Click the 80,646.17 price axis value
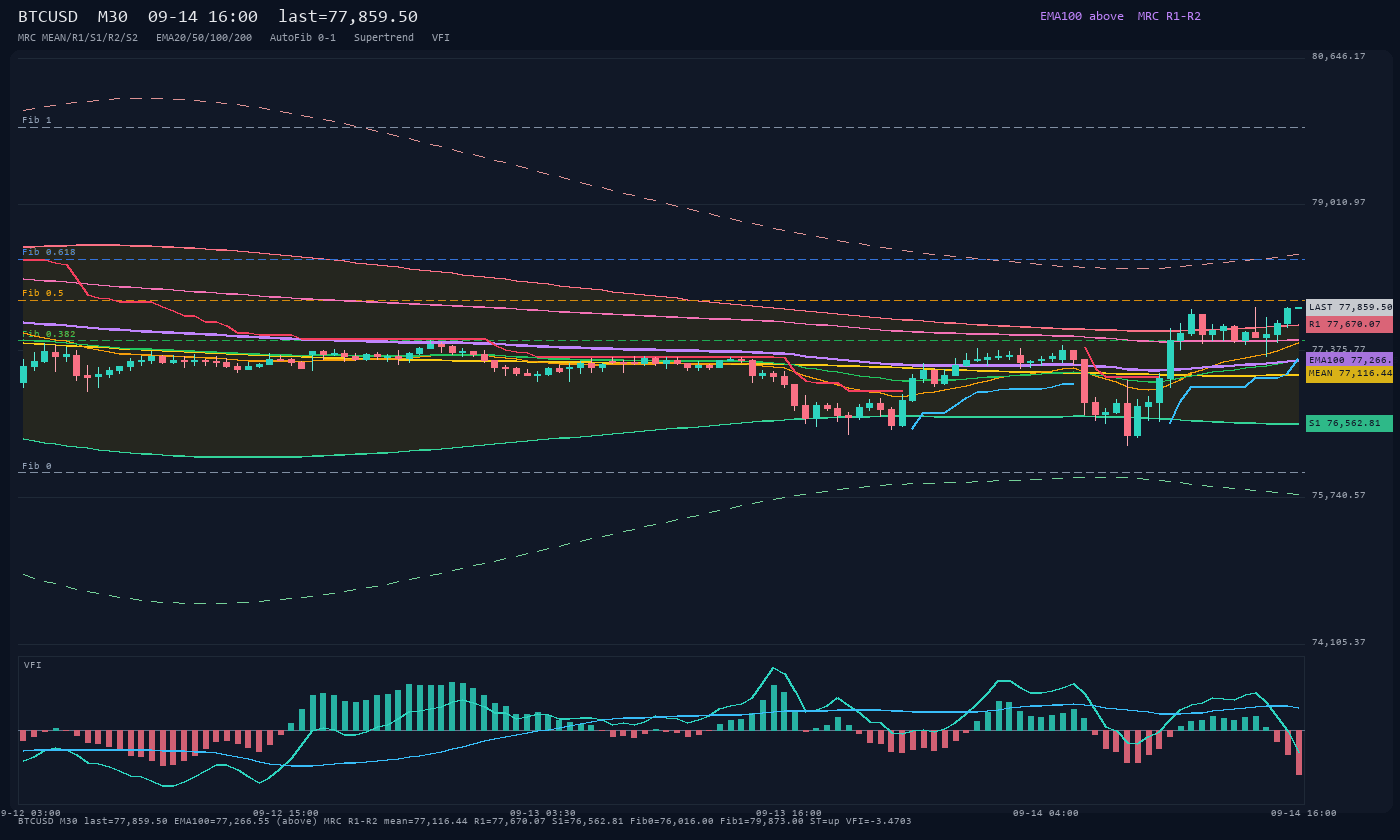1400x840 pixels. coord(1339,56)
